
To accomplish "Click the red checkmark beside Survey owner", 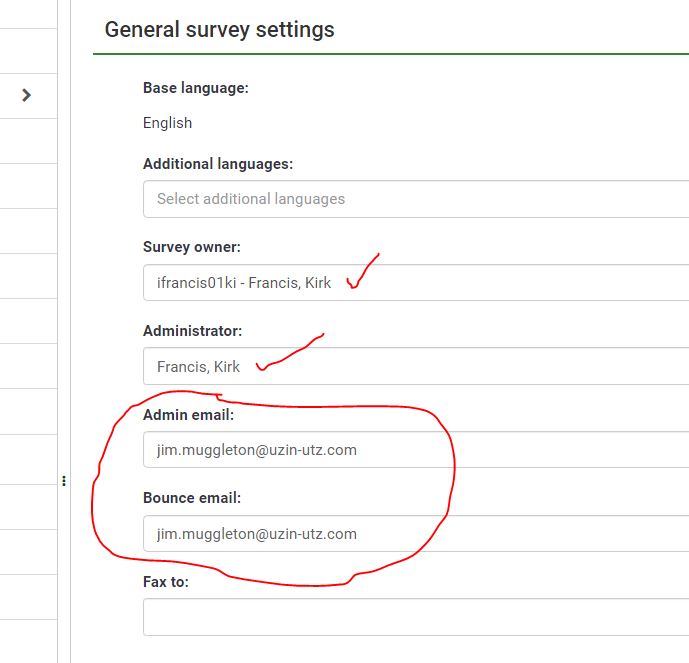I will click(x=362, y=272).
